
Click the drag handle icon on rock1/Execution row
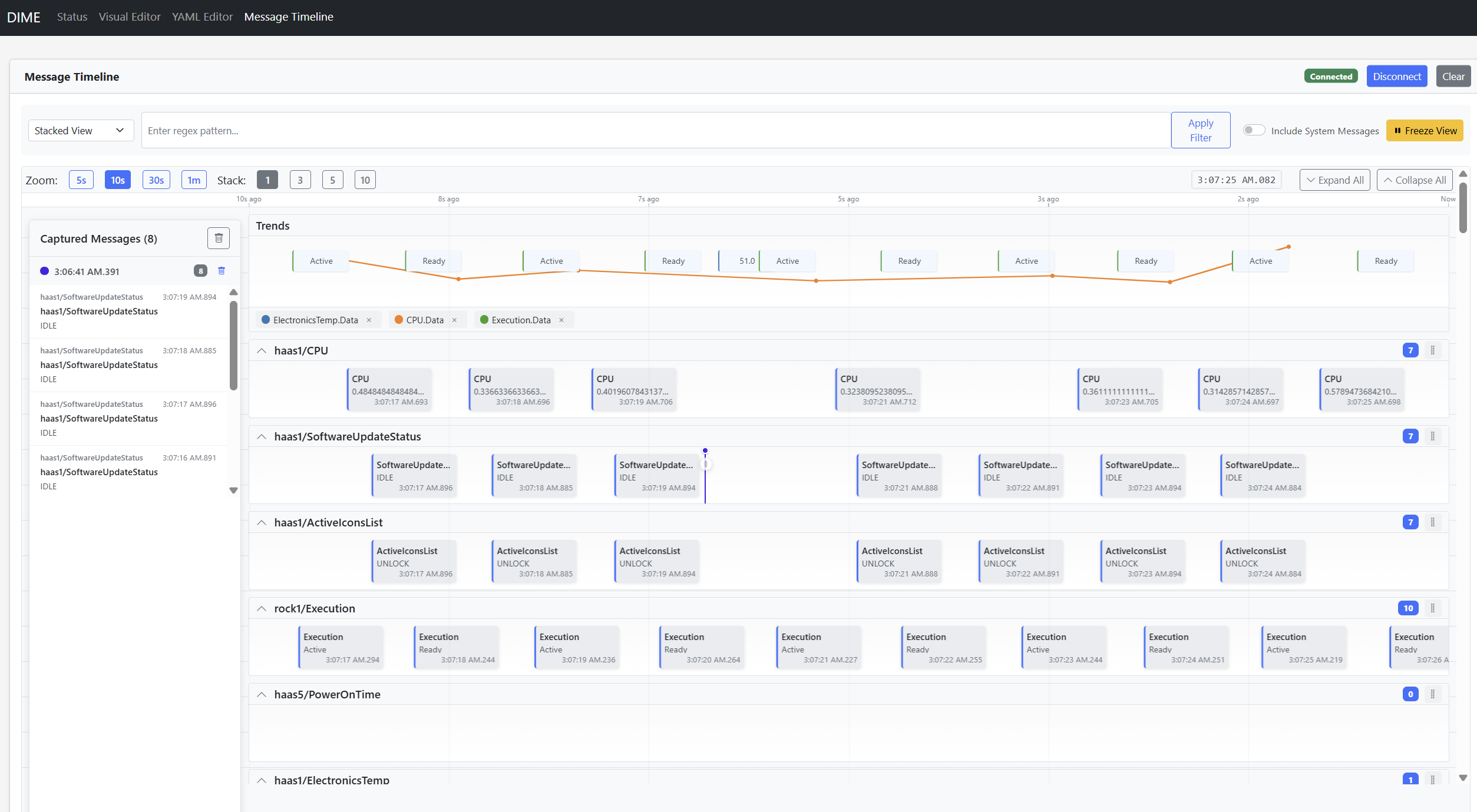click(x=1433, y=608)
